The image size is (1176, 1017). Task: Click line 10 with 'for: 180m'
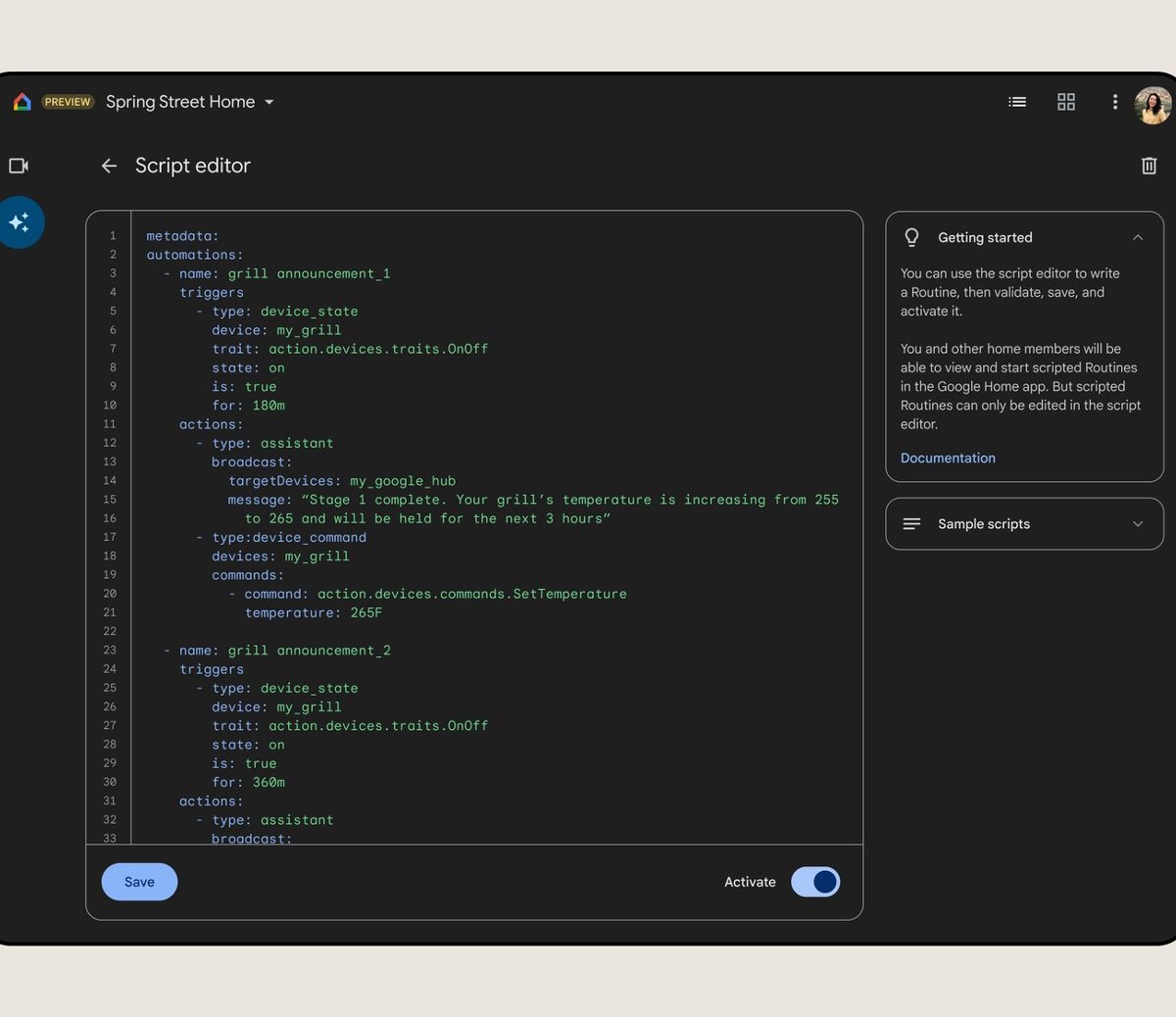pos(248,406)
